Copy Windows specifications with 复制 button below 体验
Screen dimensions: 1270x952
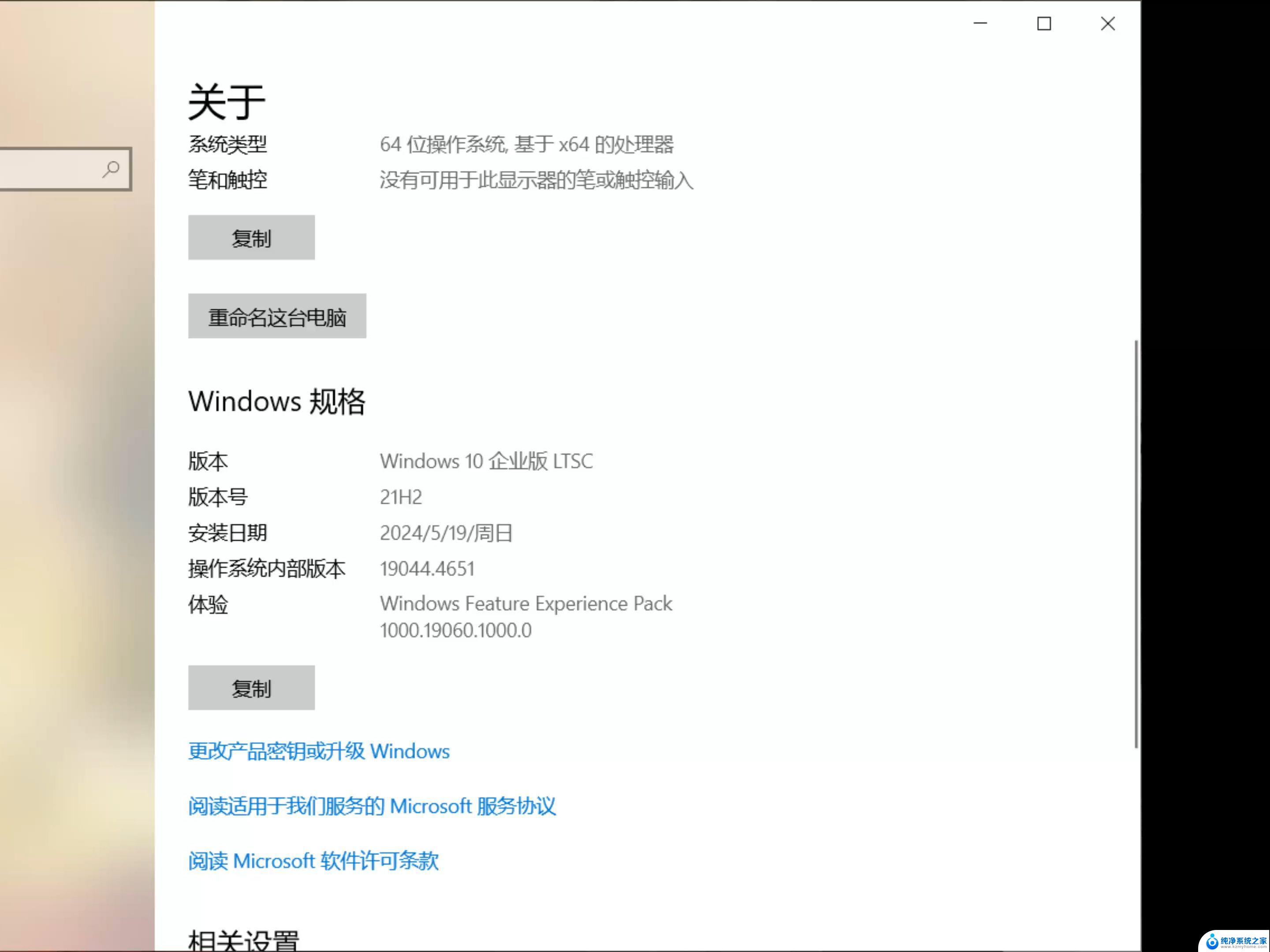coord(251,688)
